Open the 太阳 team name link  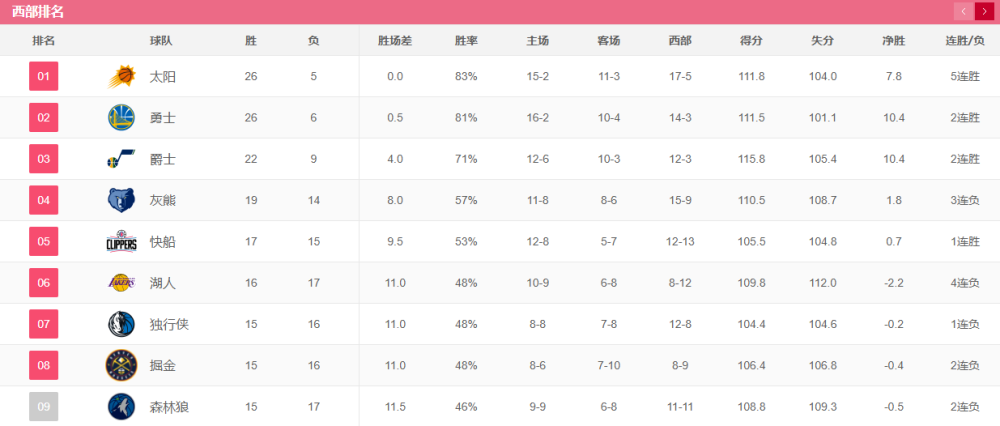pos(162,76)
